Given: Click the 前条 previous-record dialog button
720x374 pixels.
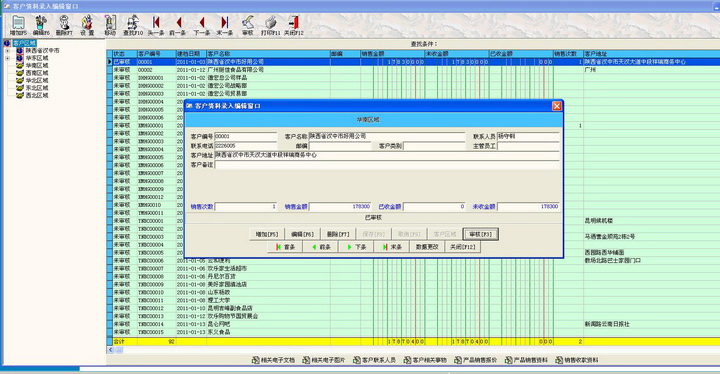Looking at the screenshot, I should point(321,247).
